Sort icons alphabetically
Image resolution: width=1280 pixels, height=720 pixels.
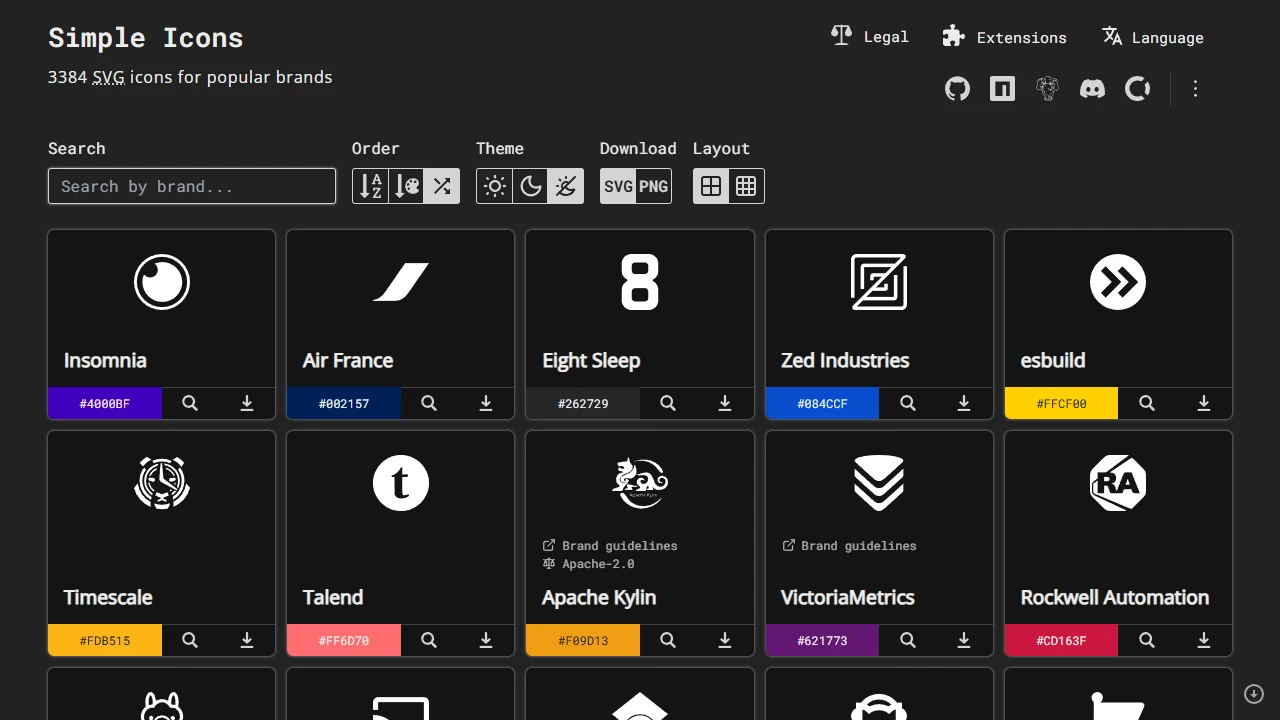click(369, 186)
